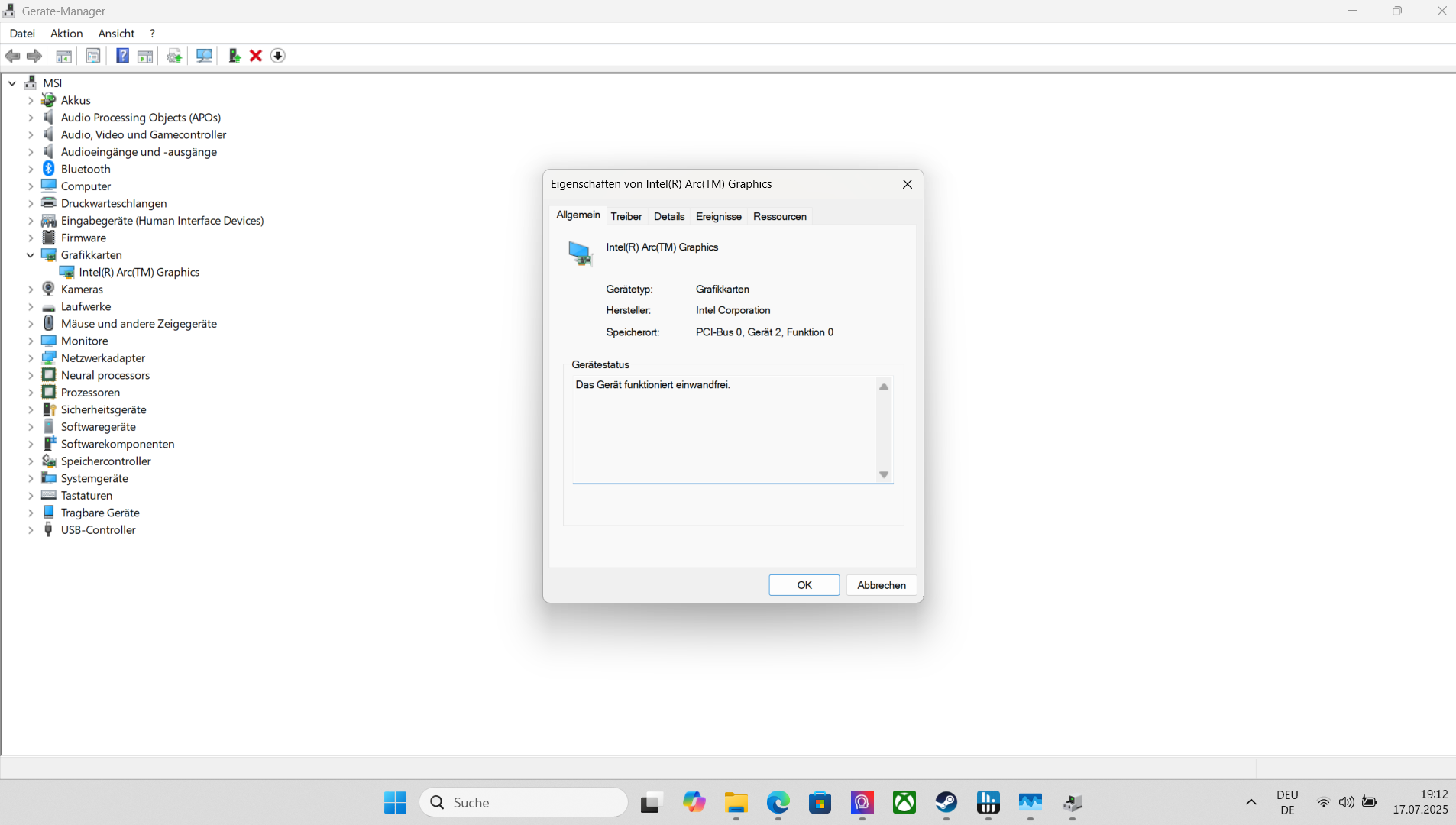Image resolution: width=1456 pixels, height=825 pixels.
Task: Open the Aktion menu
Action: [66, 34]
